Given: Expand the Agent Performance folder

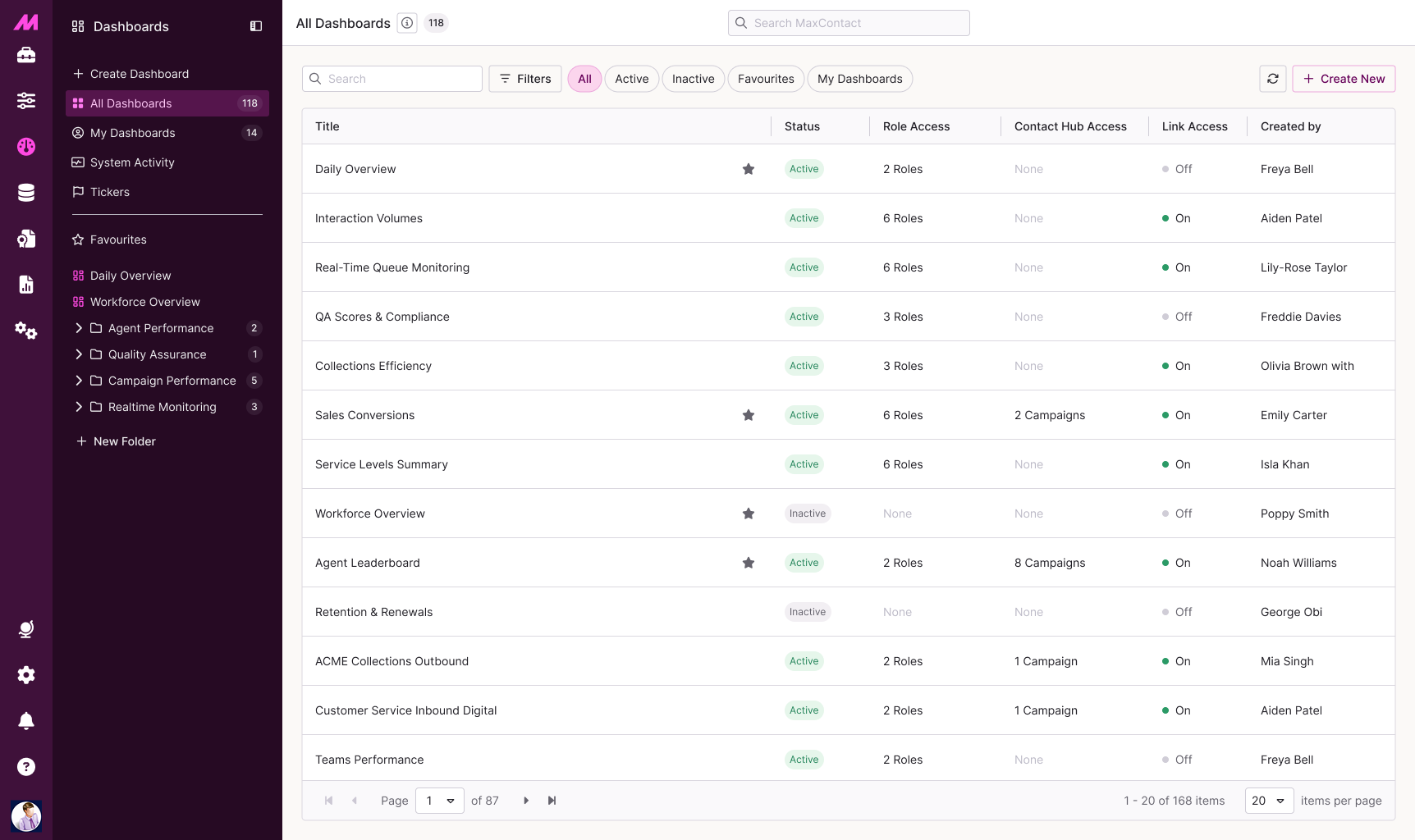Looking at the screenshot, I should tap(79, 328).
